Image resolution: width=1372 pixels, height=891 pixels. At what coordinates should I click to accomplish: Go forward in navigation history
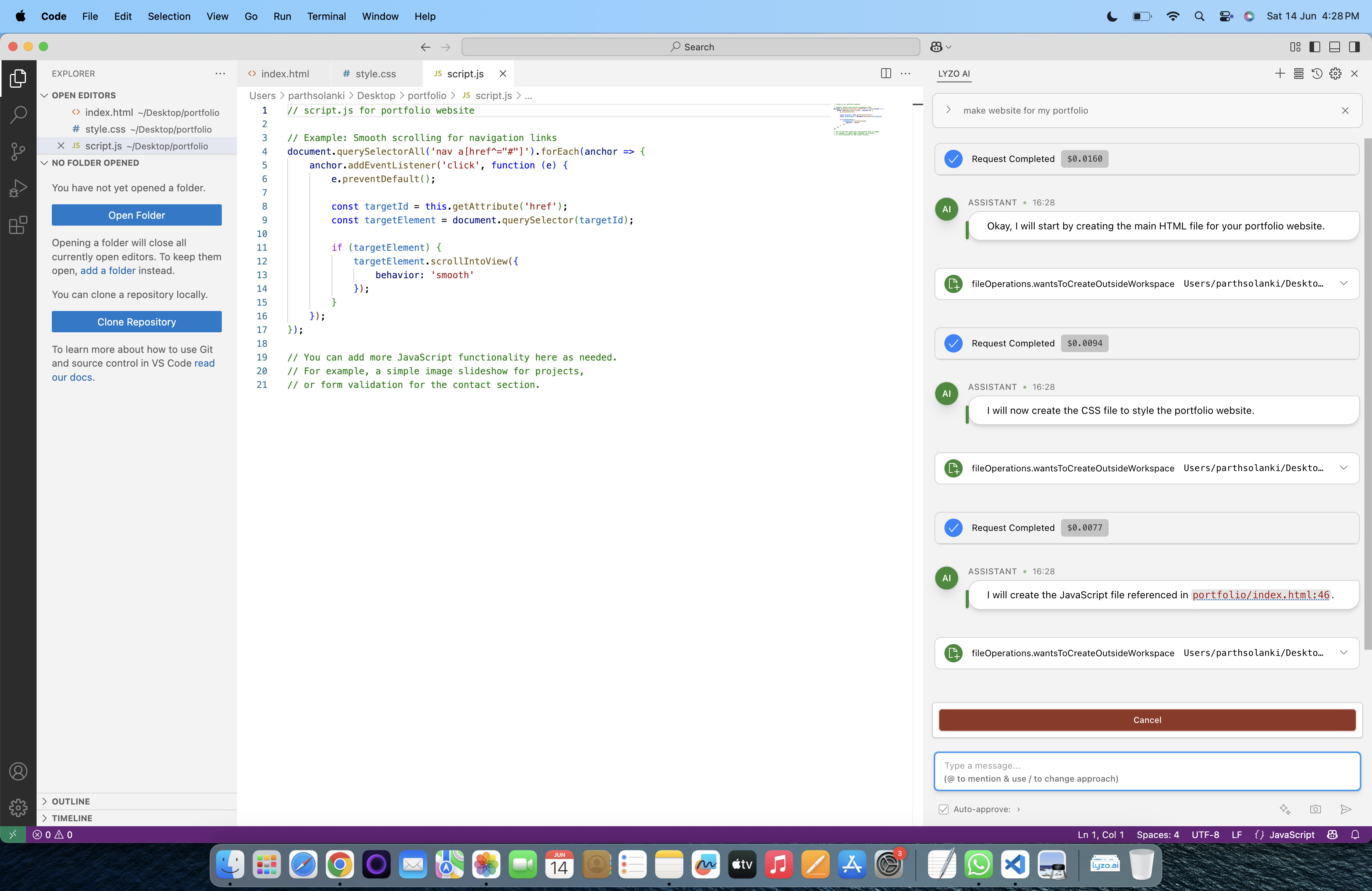[445, 47]
